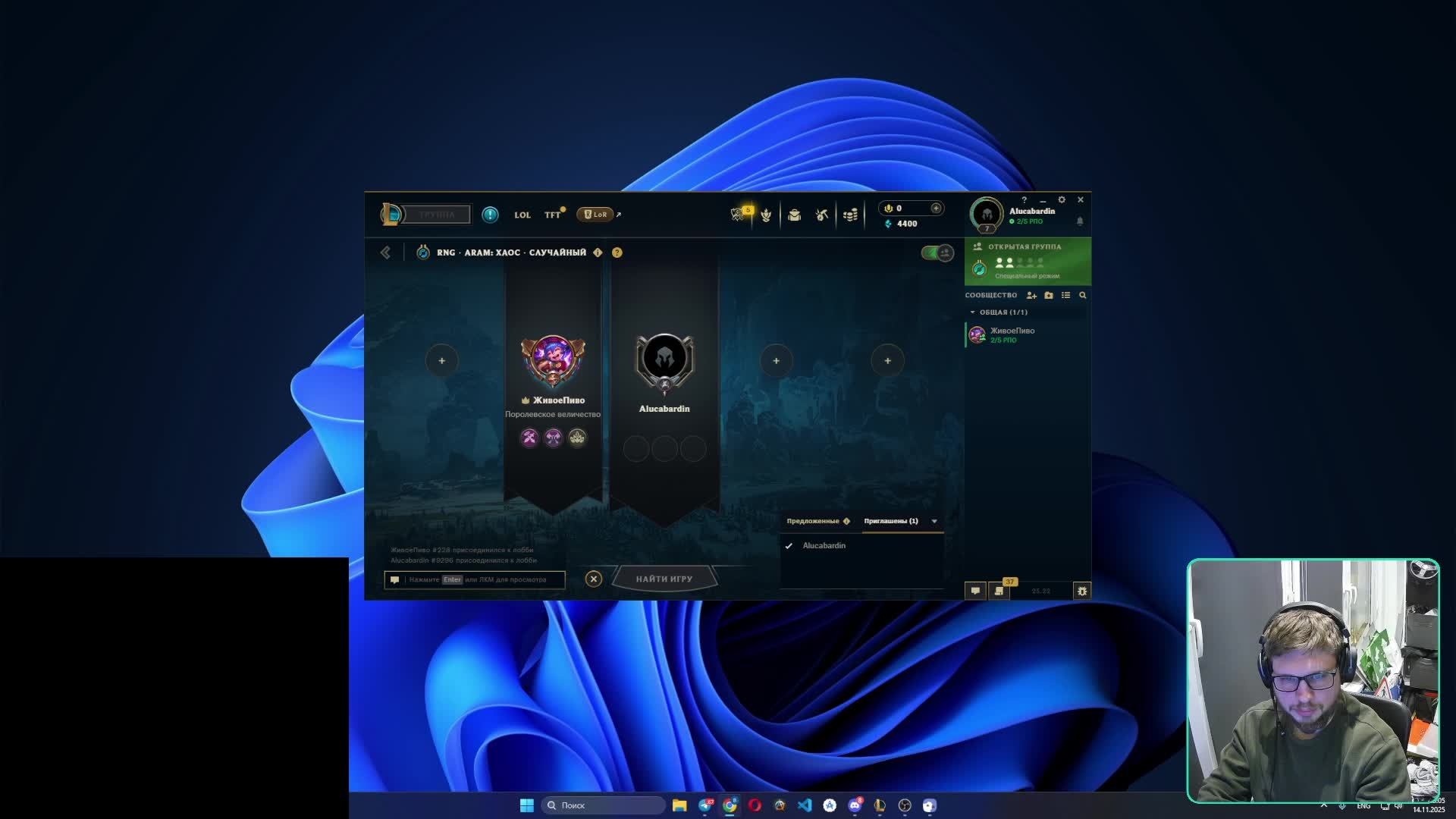Open the bug report icon
The width and height of the screenshot is (1456, 819).
[1082, 591]
